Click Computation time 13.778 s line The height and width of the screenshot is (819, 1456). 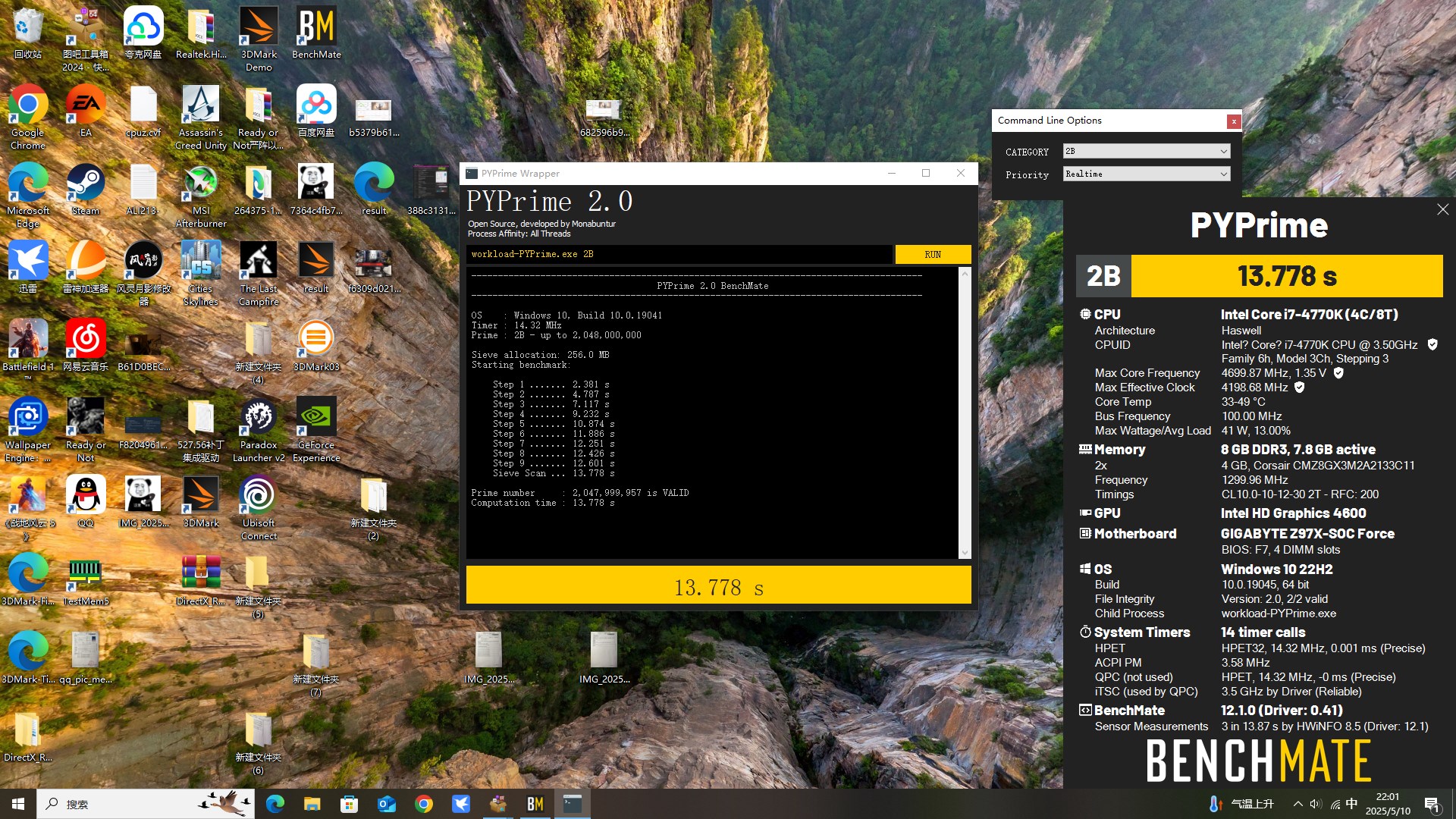(x=543, y=503)
